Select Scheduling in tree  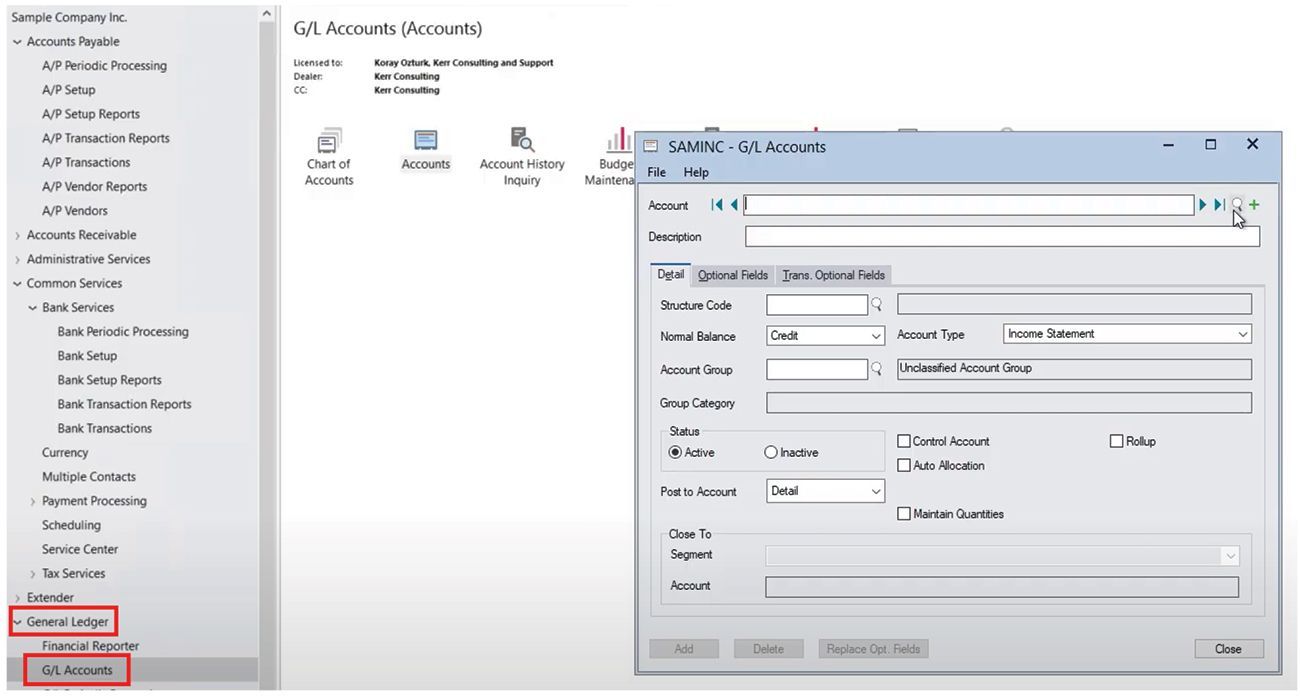(x=71, y=525)
